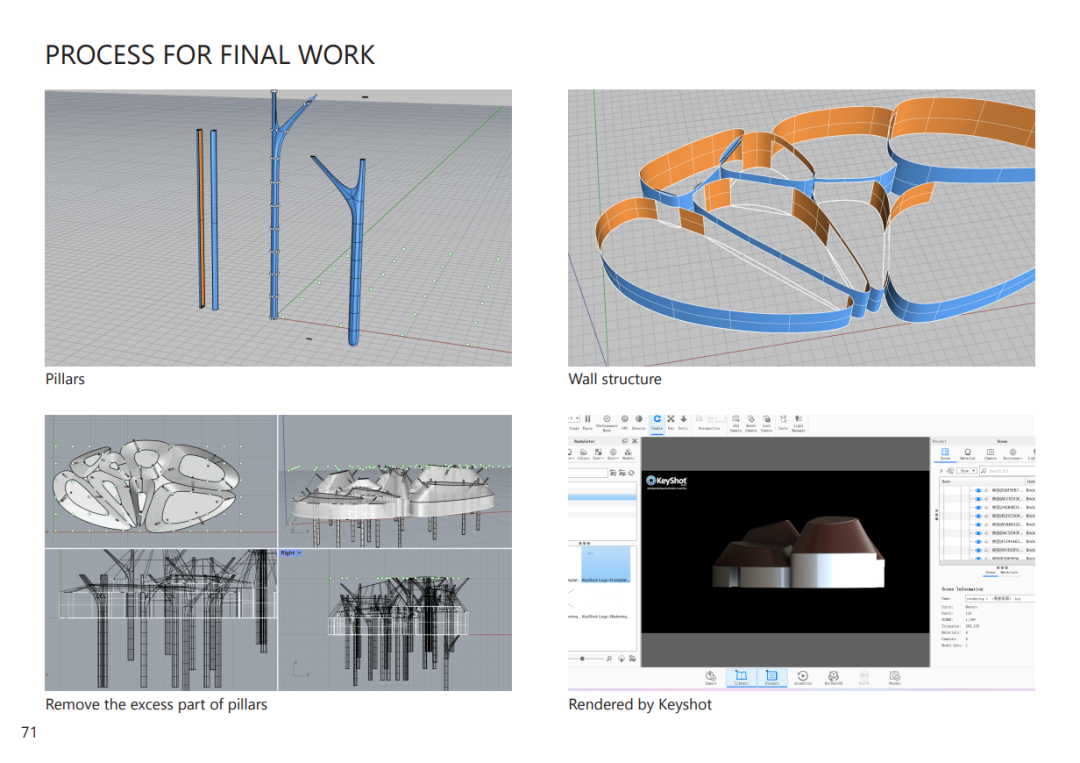Click the Search All field in the Scene panel
This screenshot has width=1080, height=763.
1007,470
